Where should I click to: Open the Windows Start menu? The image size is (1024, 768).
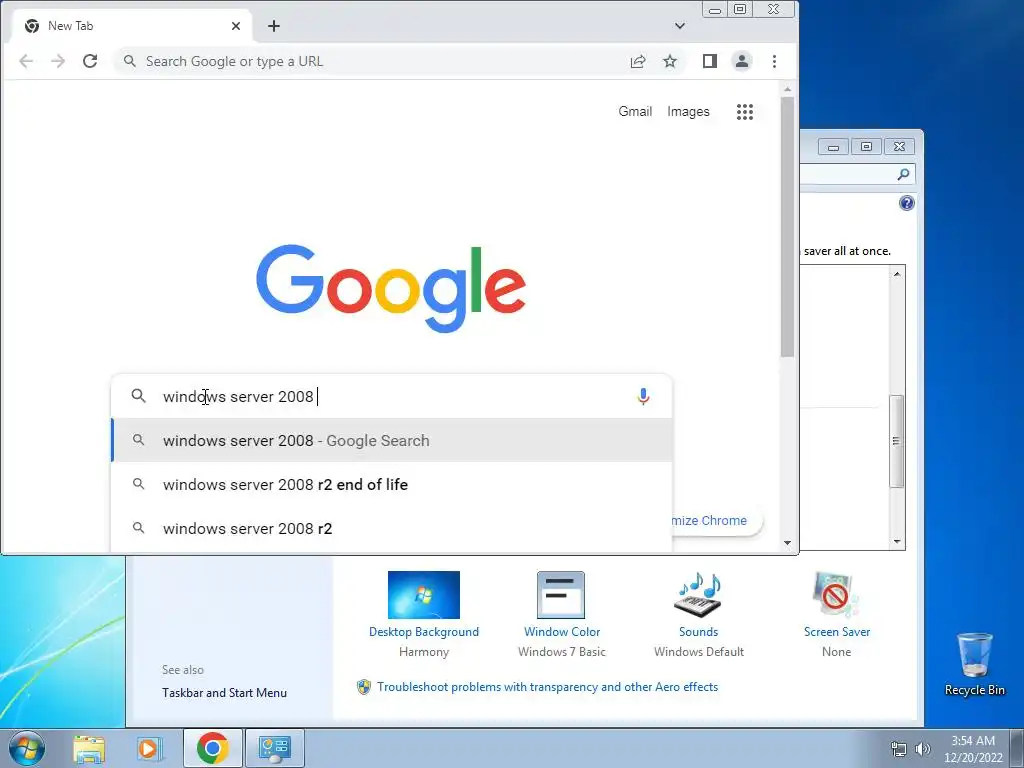click(x=27, y=748)
